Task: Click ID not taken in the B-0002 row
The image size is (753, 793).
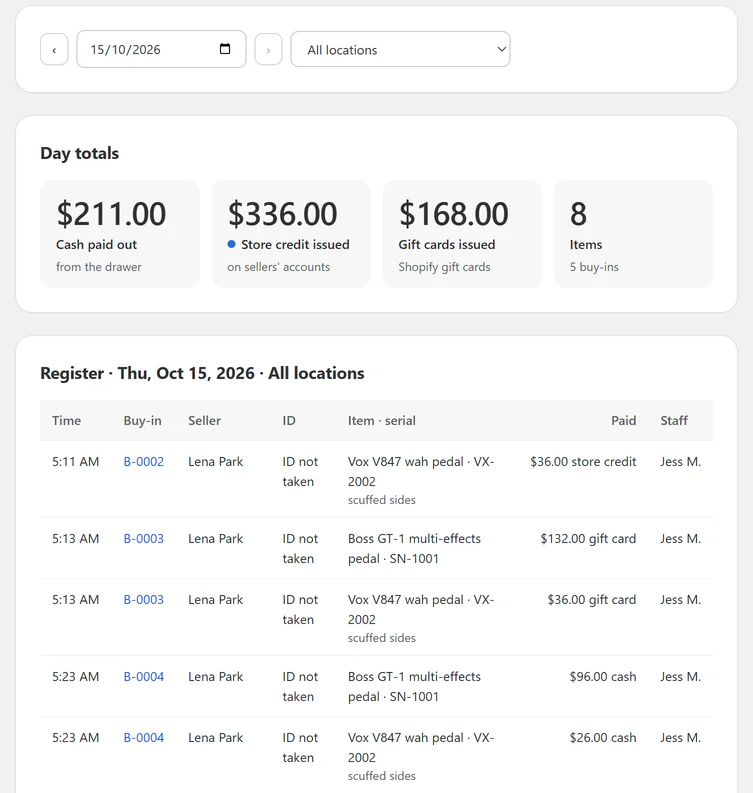Action: point(300,472)
